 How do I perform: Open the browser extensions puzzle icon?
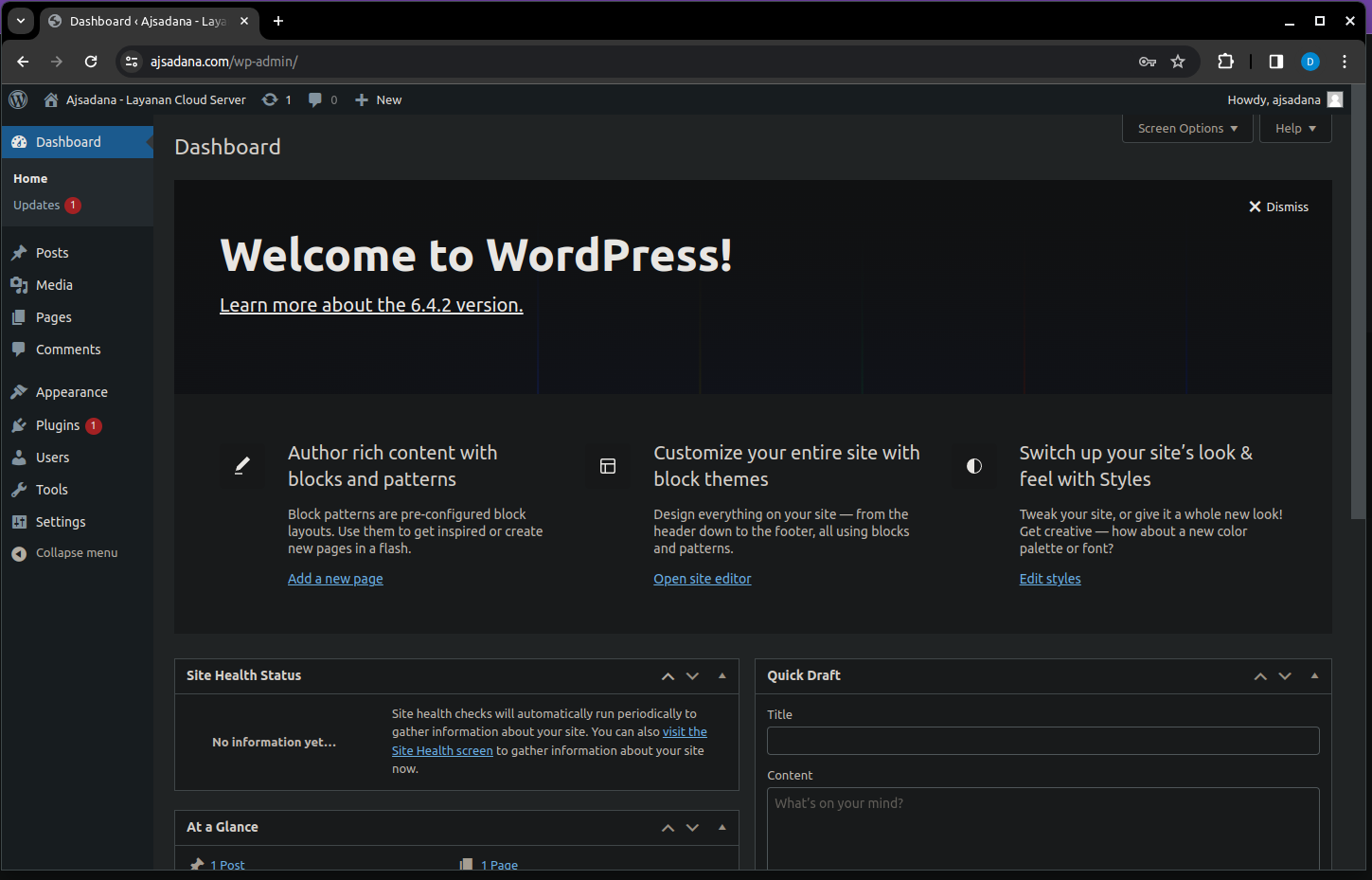point(1225,62)
